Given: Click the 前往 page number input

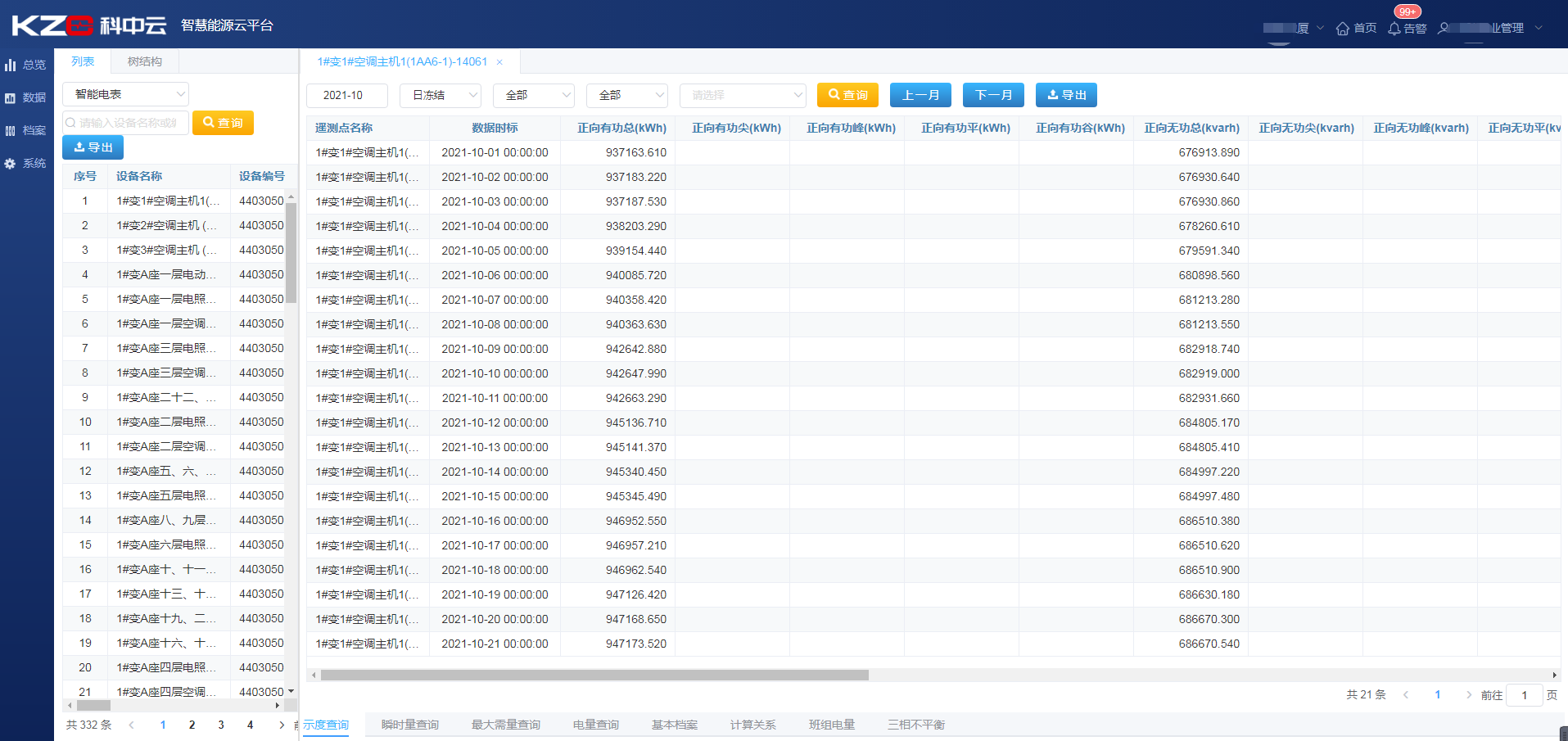Looking at the screenshot, I should coord(1525,695).
